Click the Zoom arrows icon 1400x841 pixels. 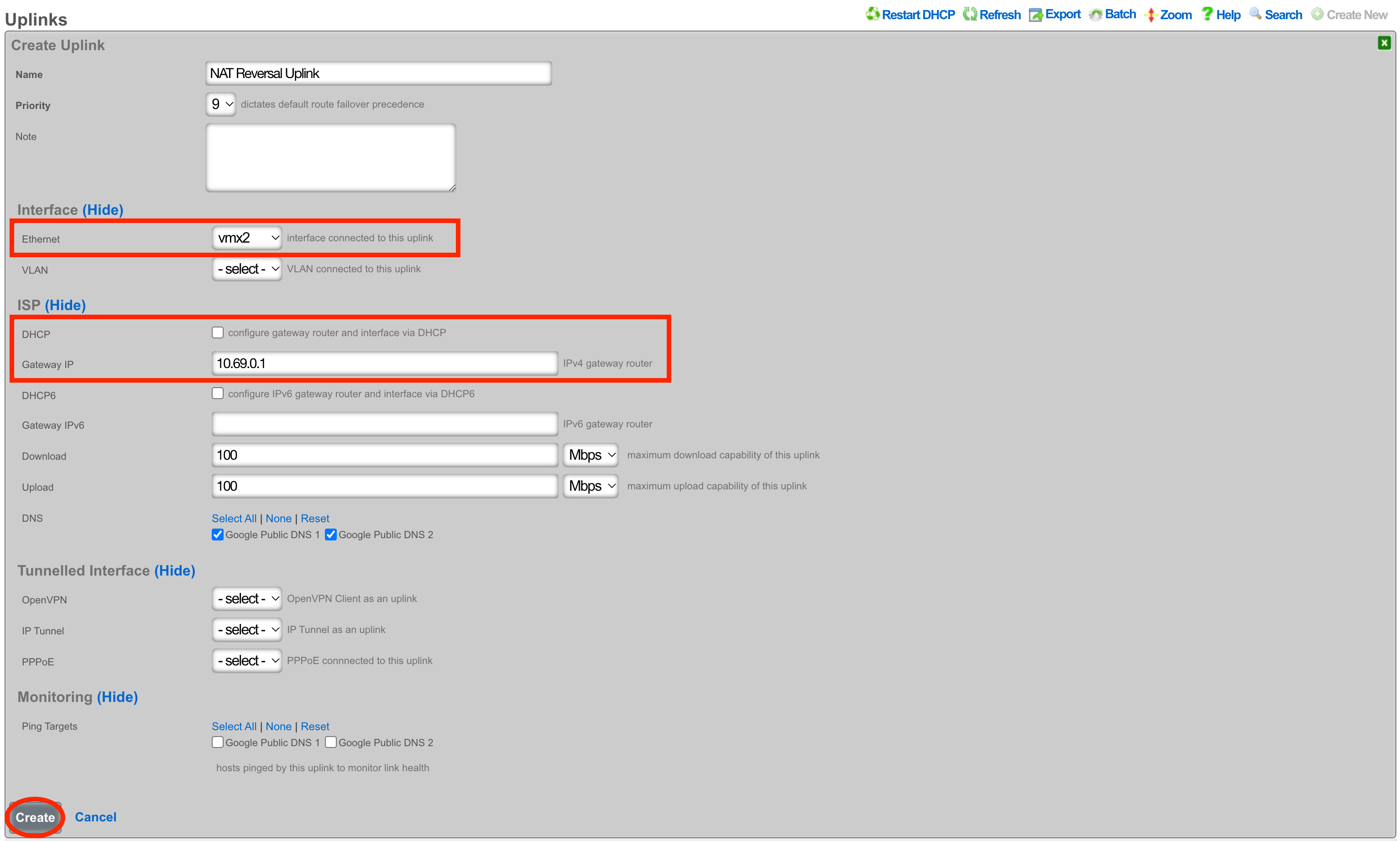[1151, 15]
